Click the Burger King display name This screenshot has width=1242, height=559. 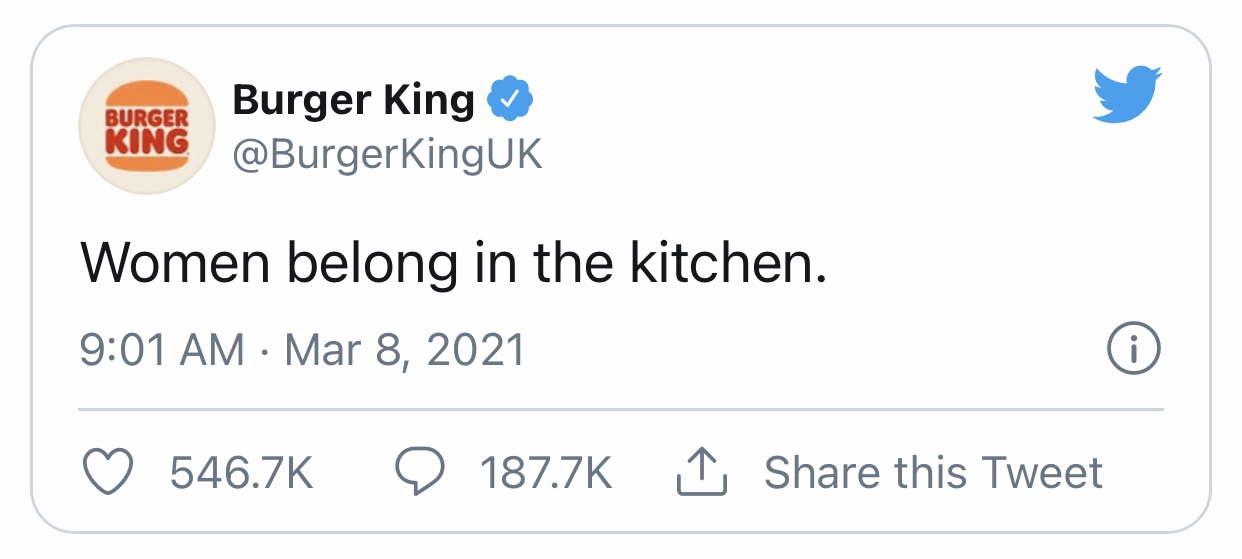pyautogui.click(x=354, y=100)
